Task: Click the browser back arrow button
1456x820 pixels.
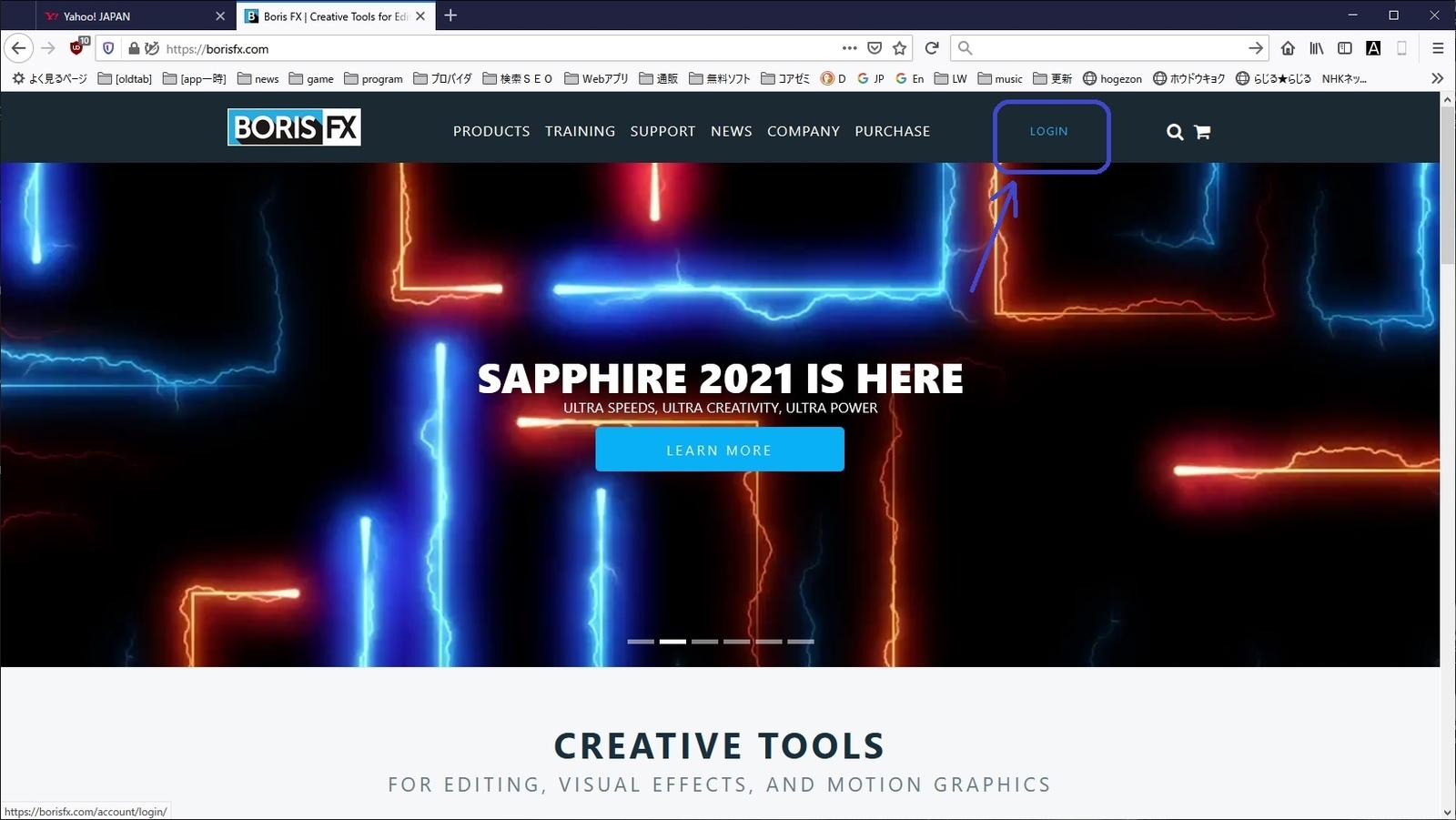Action: pyautogui.click(x=19, y=48)
